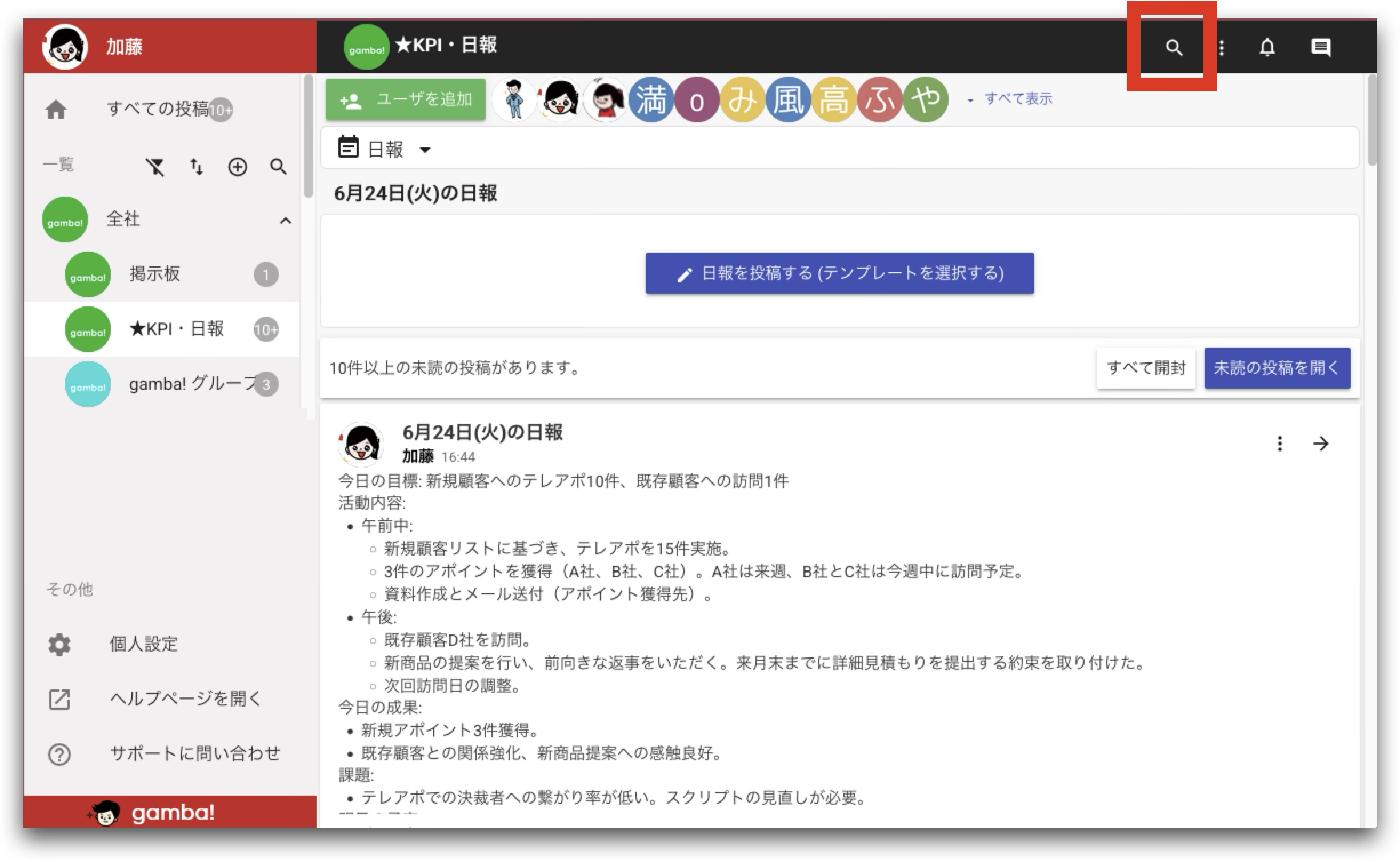This screenshot has width=1400, height=862.
Task: Click the female avatar with ponytail
Action: [x=605, y=99]
